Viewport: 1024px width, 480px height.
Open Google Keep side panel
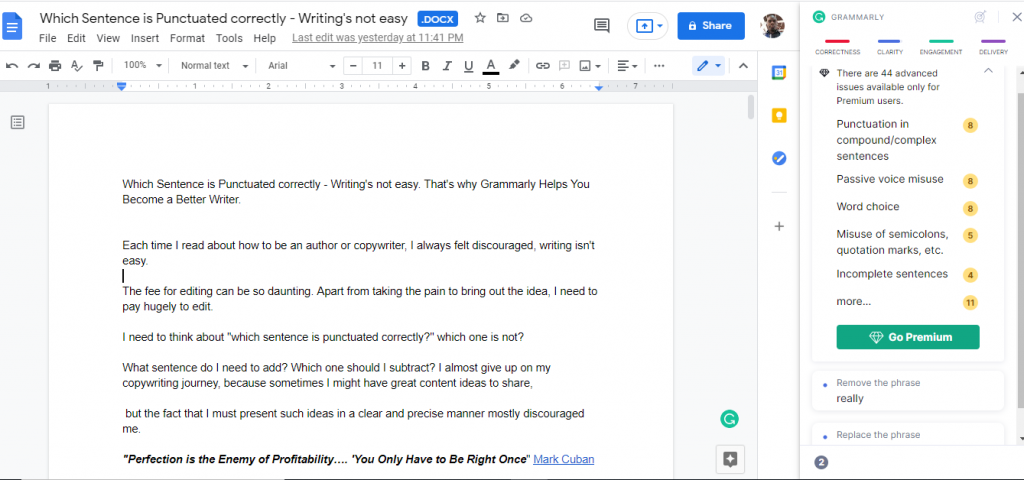778,116
